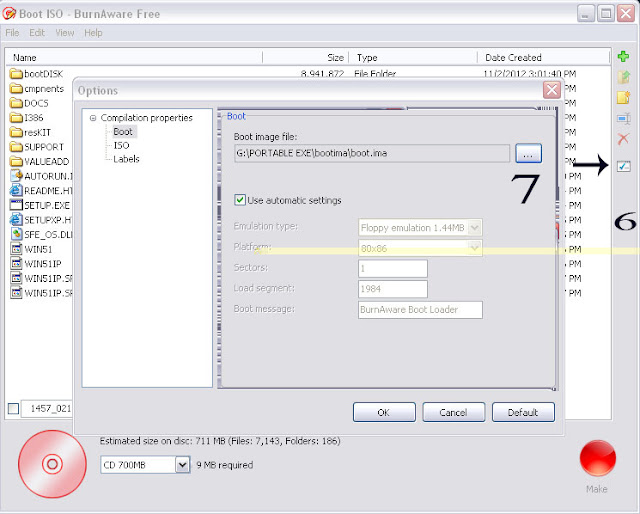Image resolution: width=640 pixels, height=514 pixels.
Task: Select the SETUPXP HTML file icon
Action: [x=16, y=220]
